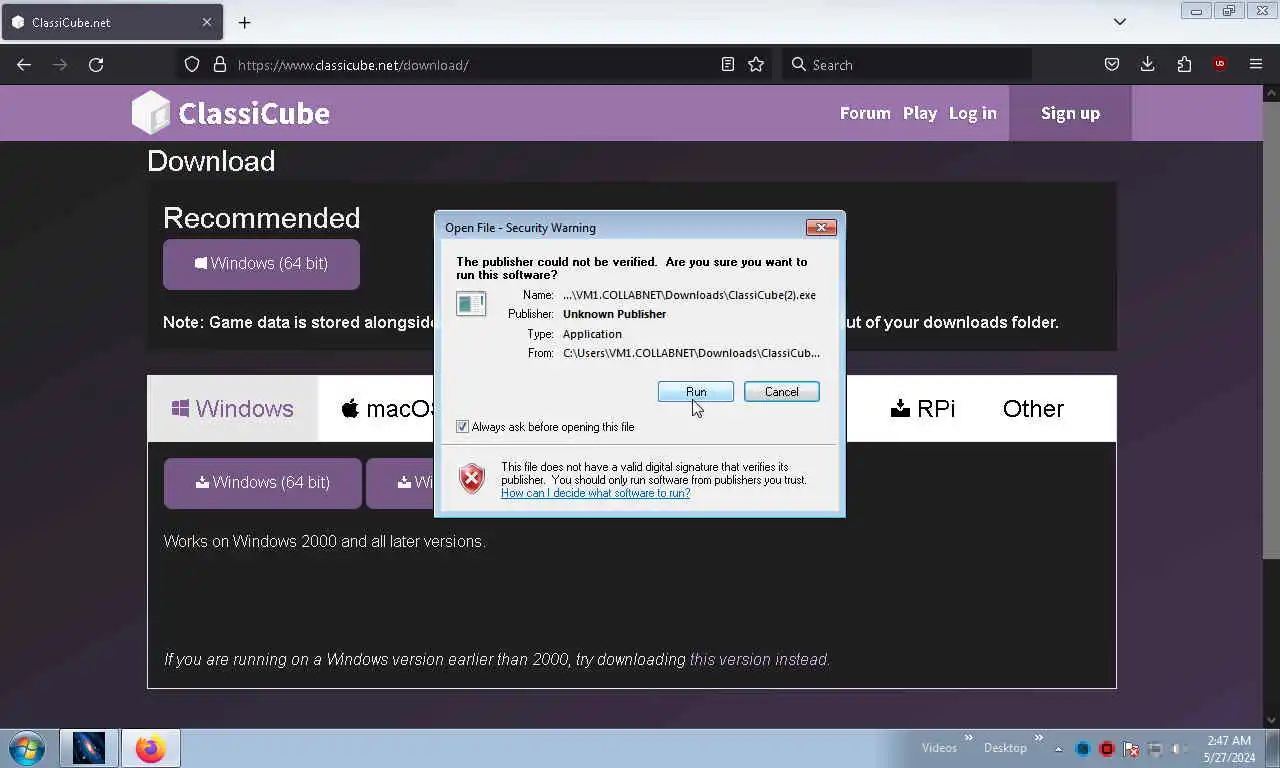Go back using the browser back arrow

[x=24, y=64]
